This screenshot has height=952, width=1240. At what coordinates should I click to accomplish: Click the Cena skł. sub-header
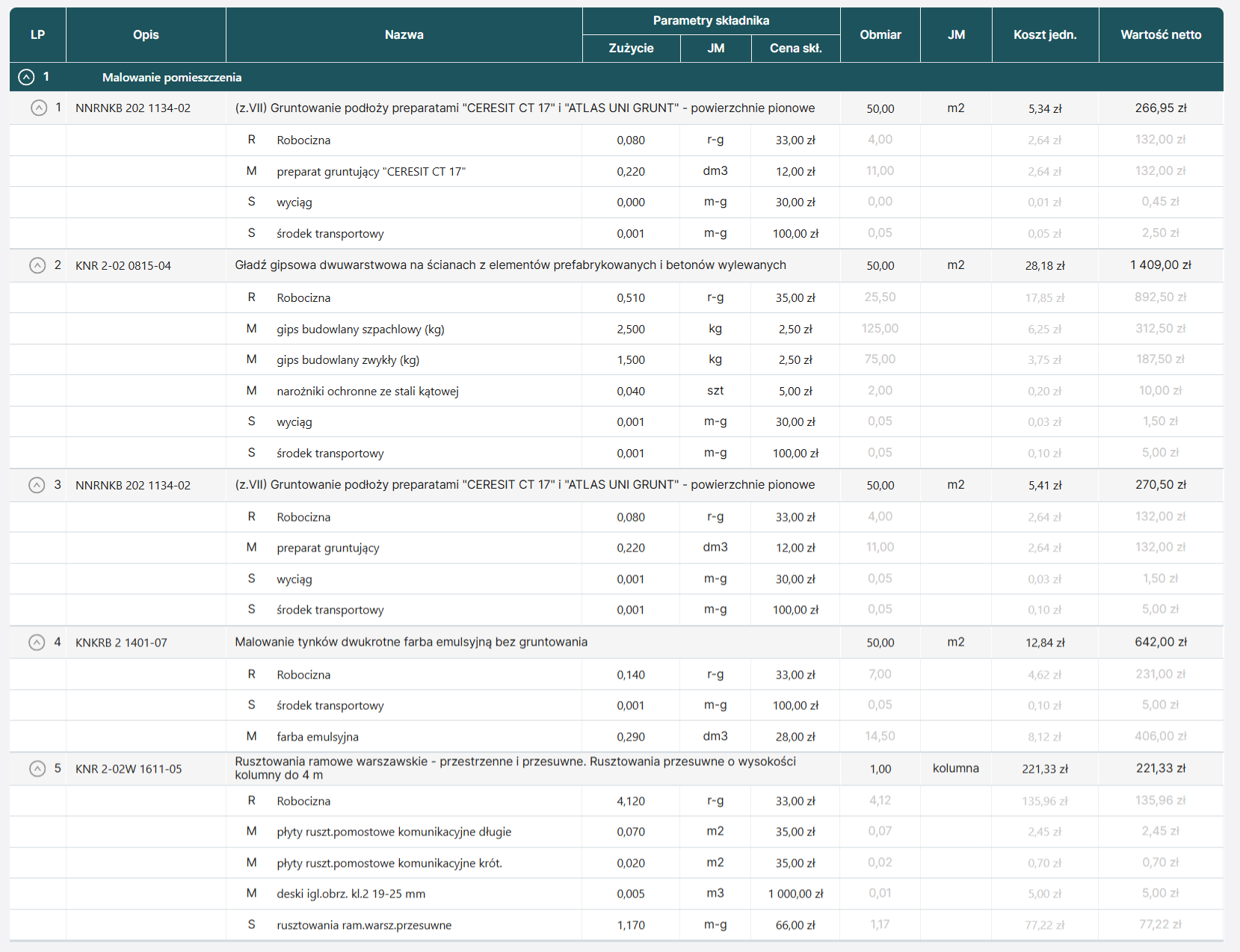(x=795, y=48)
